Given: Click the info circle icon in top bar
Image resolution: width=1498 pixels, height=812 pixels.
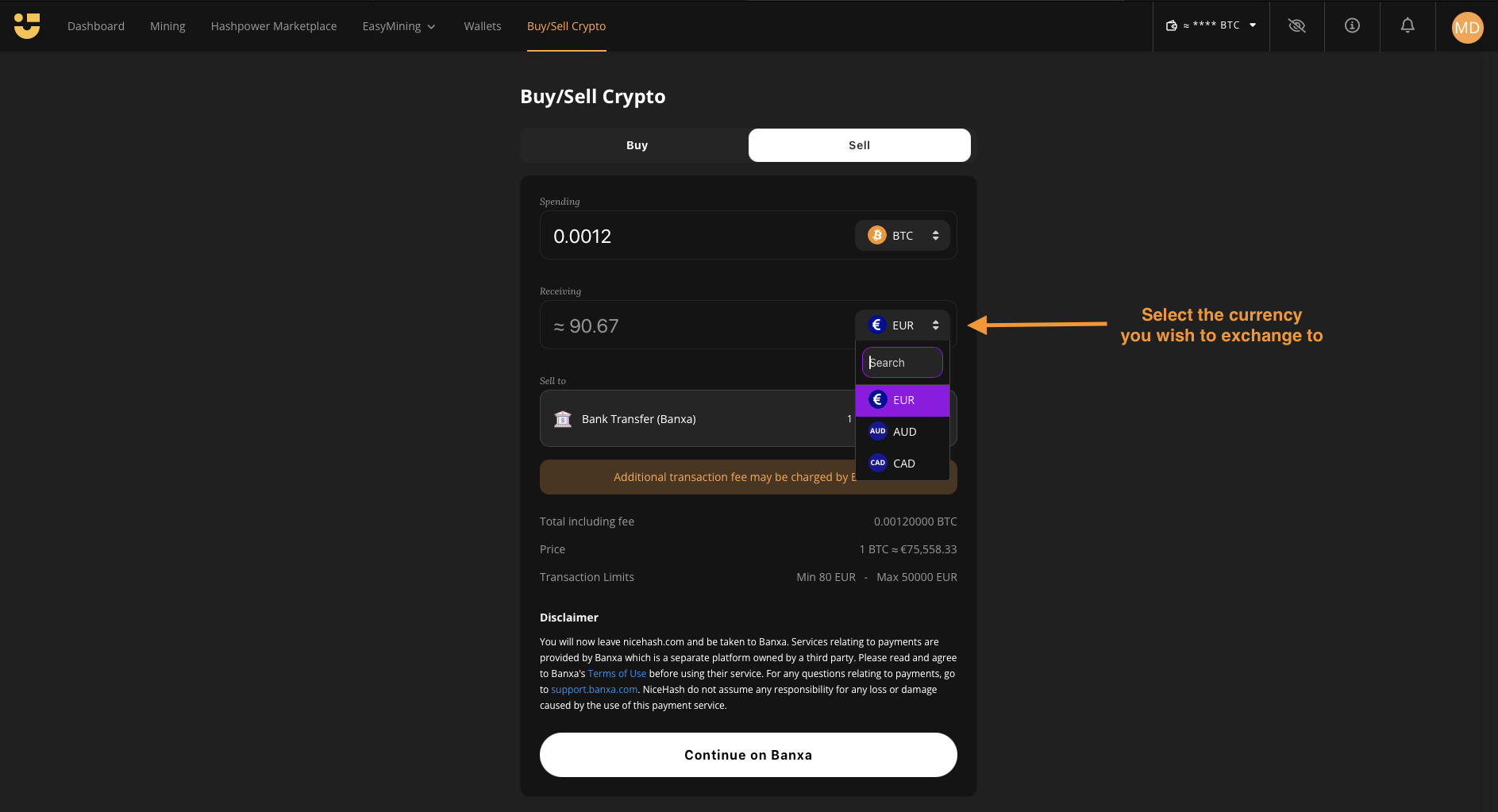Looking at the screenshot, I should (x=1351, y=25).
